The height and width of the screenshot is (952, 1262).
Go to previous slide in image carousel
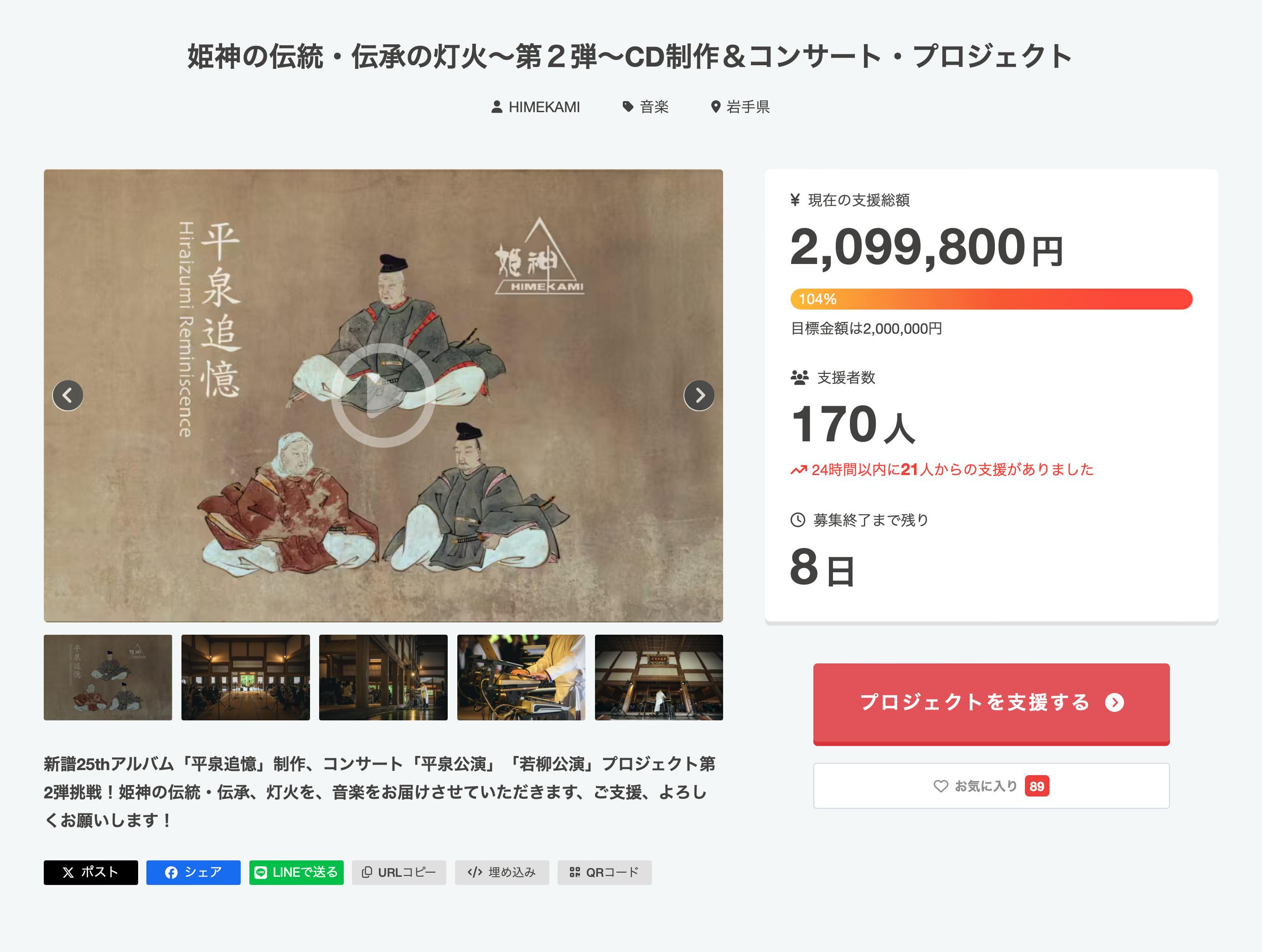(68, 395)
